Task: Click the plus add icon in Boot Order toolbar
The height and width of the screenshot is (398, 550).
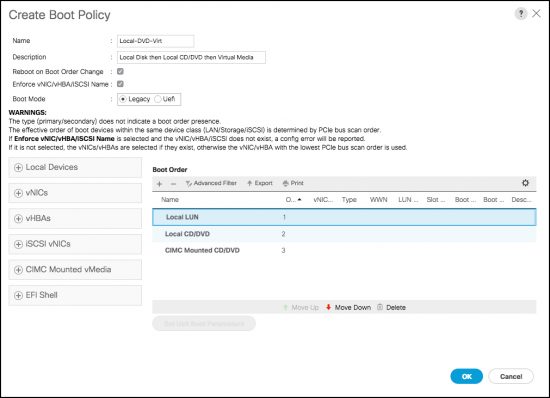Action: pos(160,184)
